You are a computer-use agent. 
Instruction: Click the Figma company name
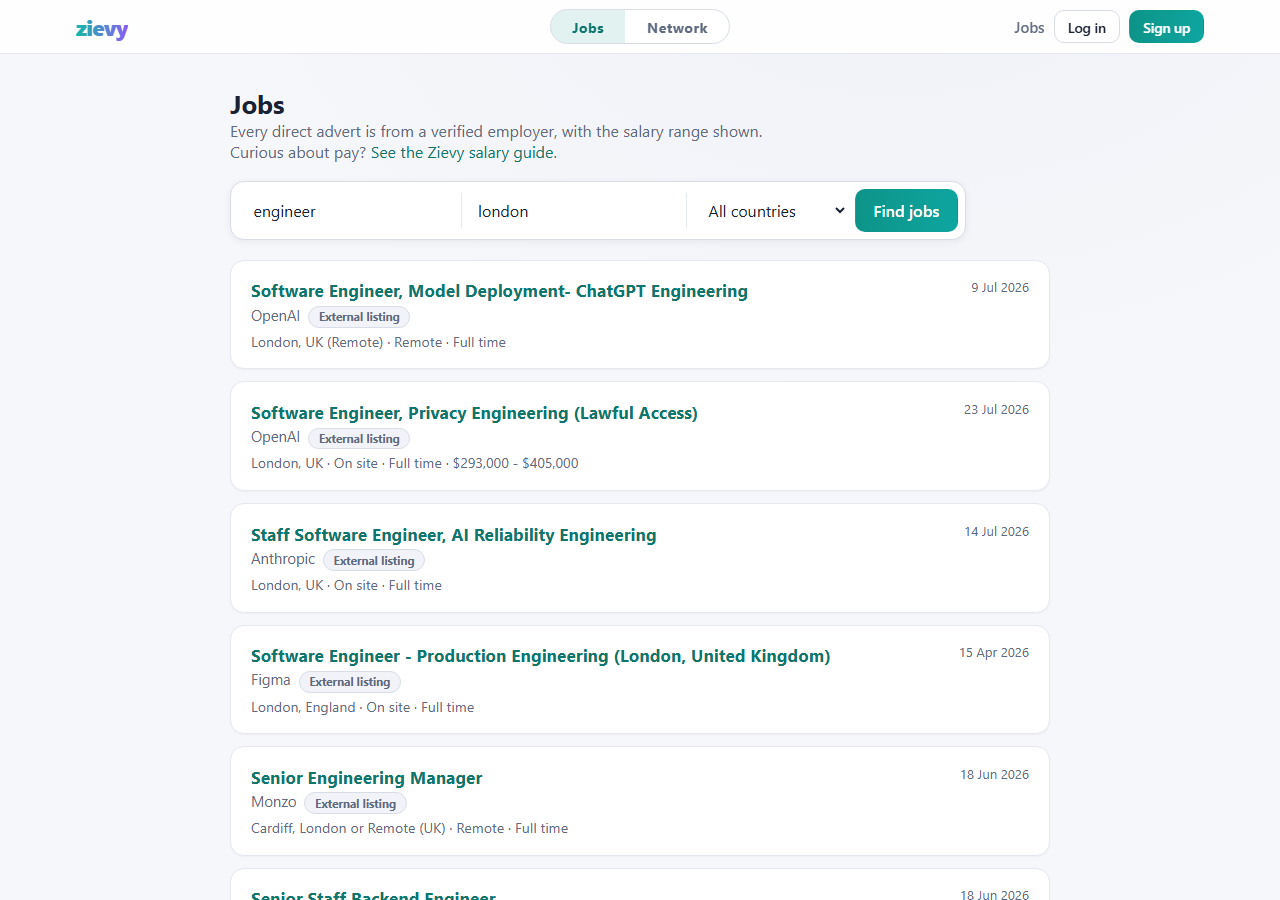pyautogui.click(x=271, y=680)
